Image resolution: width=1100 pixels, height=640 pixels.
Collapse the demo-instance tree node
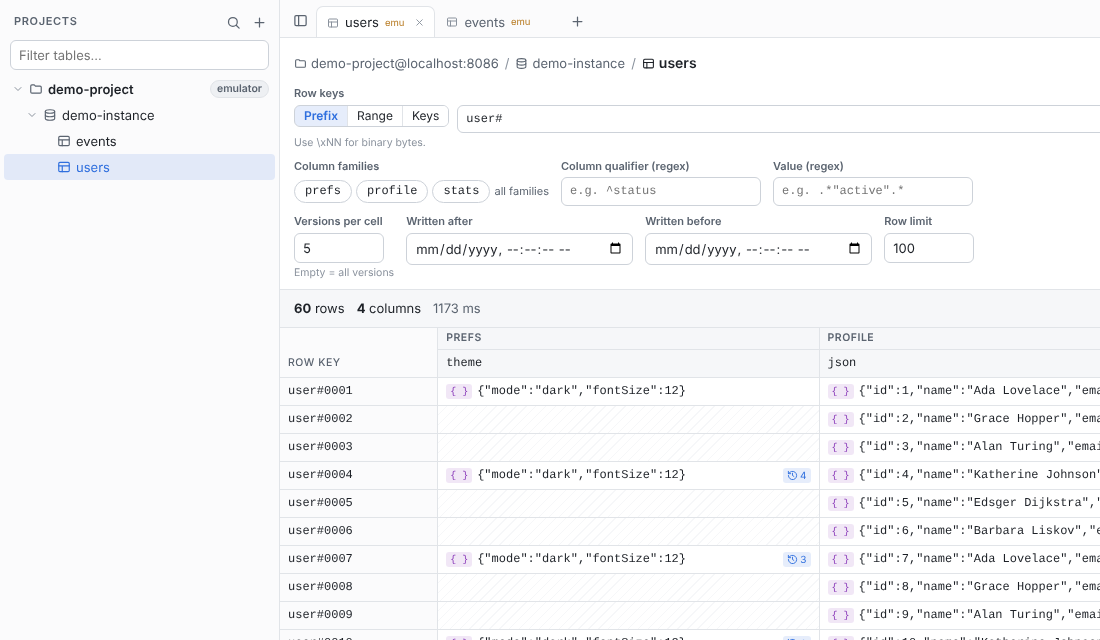point(32,115)
